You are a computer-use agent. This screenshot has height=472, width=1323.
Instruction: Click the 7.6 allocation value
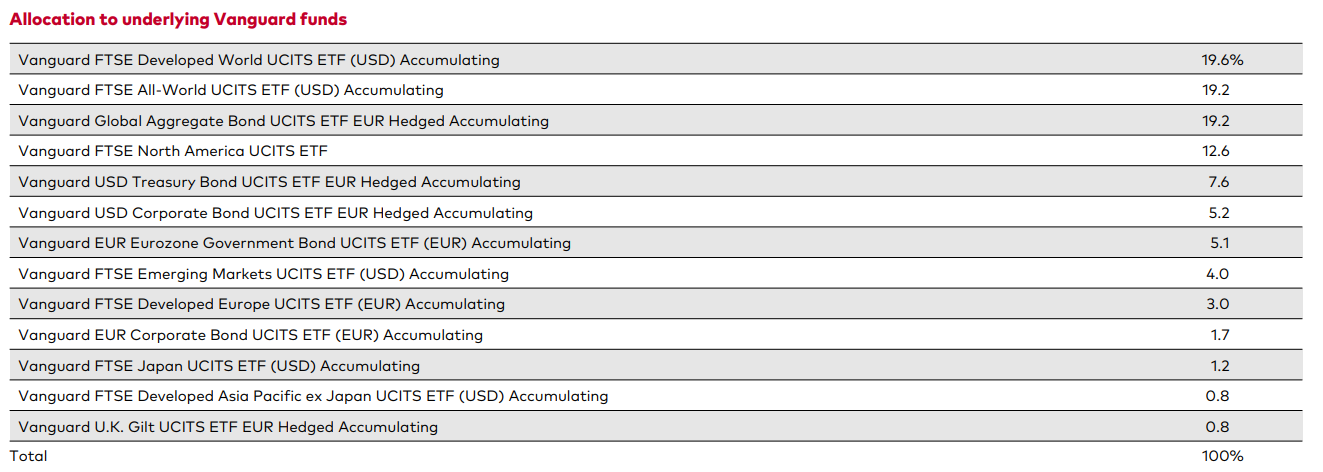(x=1218, y=182)
